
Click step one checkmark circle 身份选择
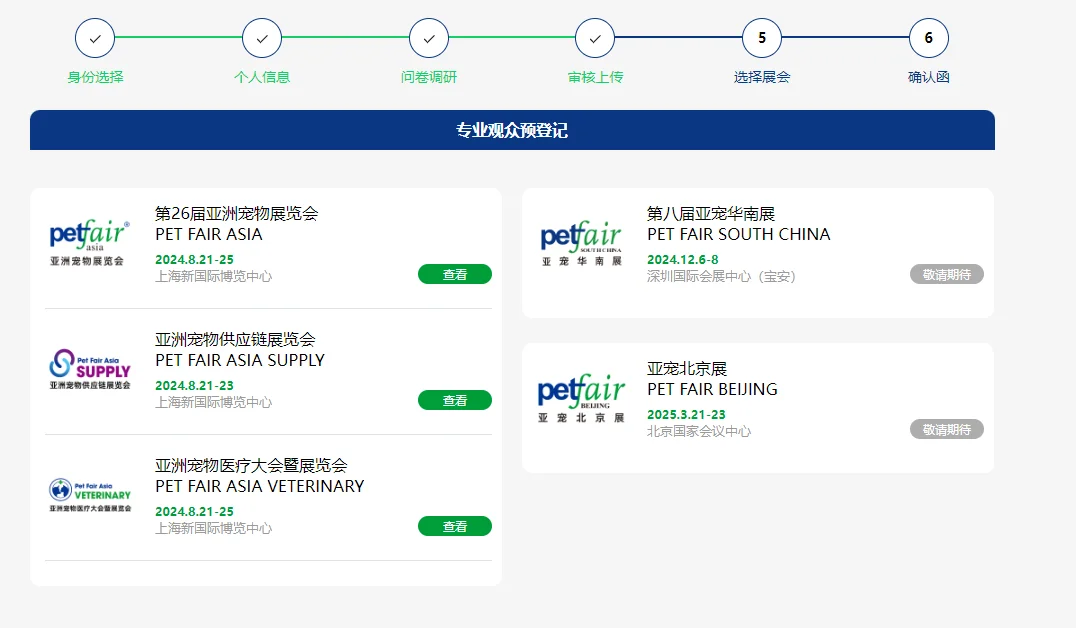pyautogui.click(x=95, y=39)
